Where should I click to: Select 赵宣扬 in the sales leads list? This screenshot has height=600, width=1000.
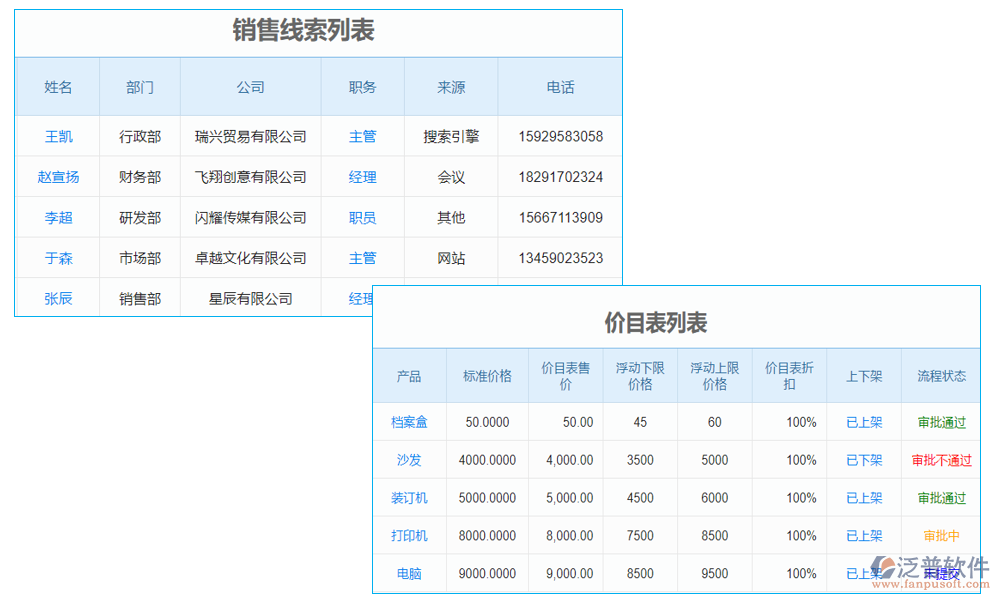[x=58, y=177]
